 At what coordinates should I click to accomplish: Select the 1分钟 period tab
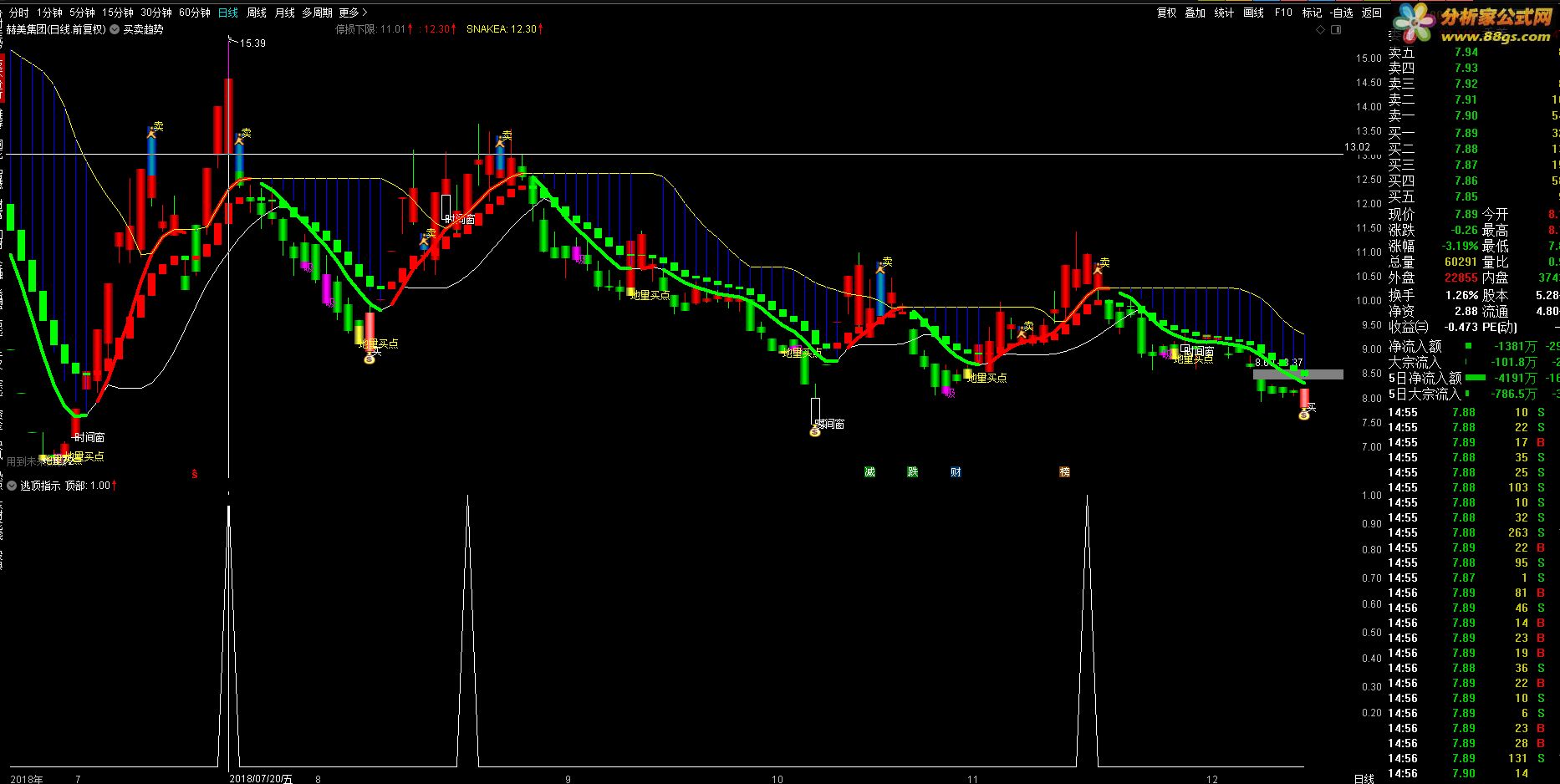coord(50,13)
